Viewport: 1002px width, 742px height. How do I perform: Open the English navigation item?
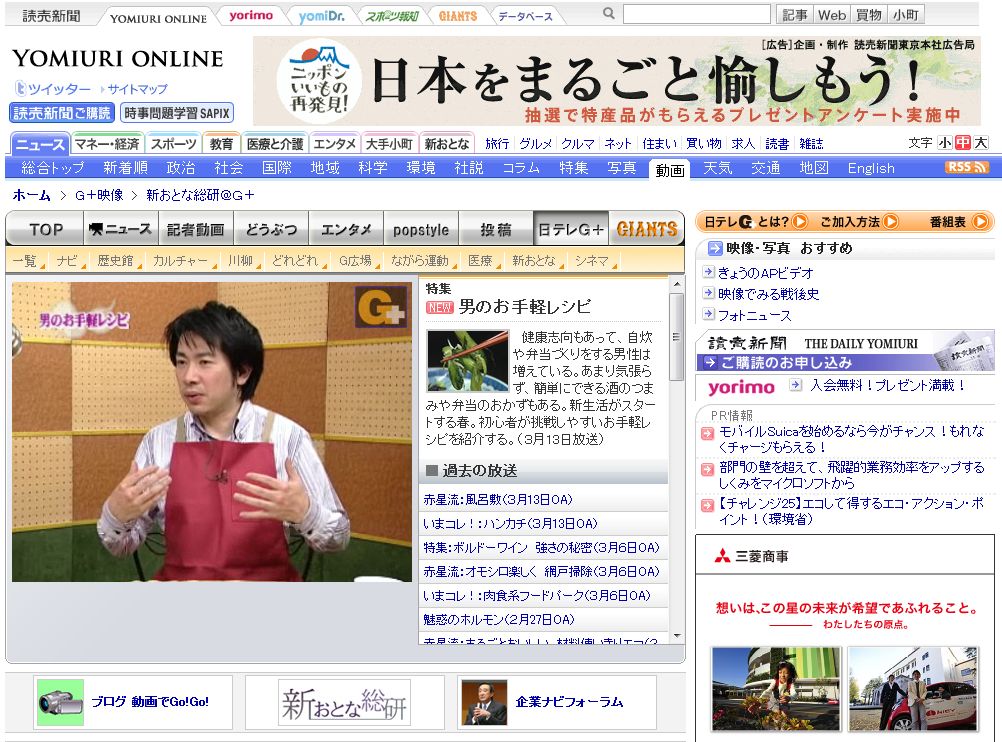870,168
